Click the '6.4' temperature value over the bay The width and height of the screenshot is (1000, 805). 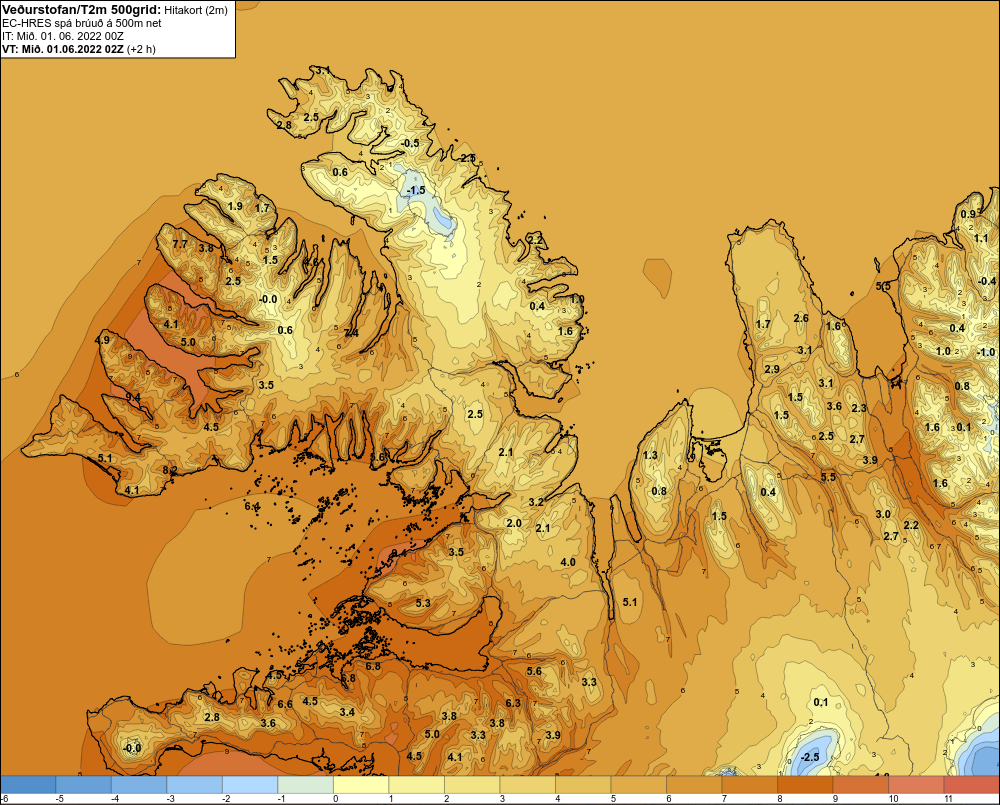point(252,506)
